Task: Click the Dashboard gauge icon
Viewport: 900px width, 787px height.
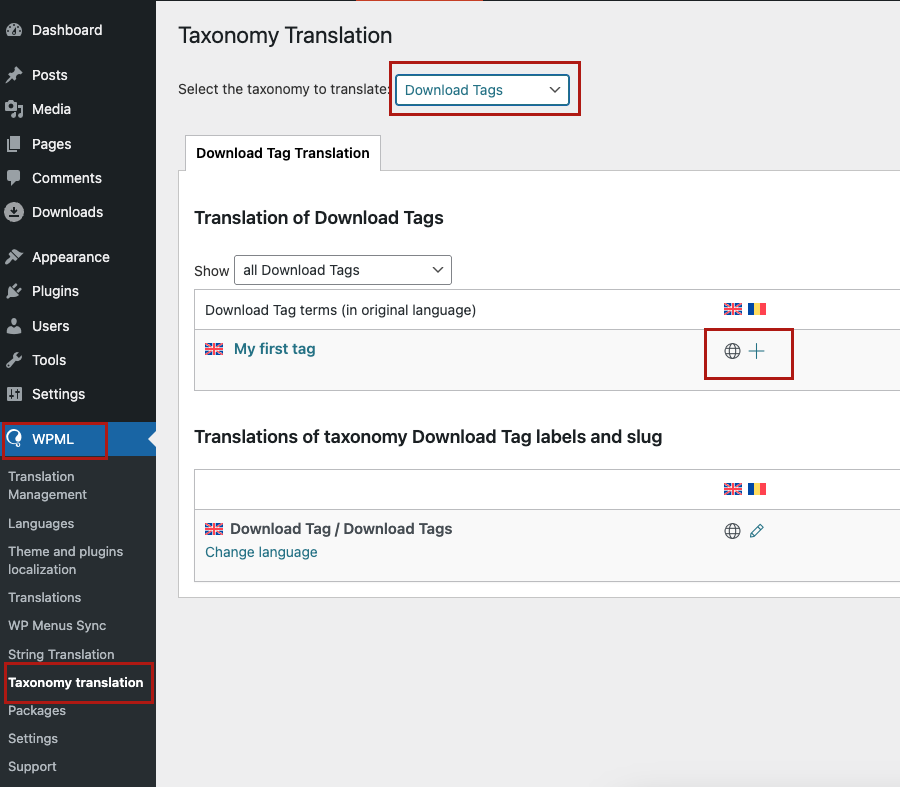Action: (14, 30)
